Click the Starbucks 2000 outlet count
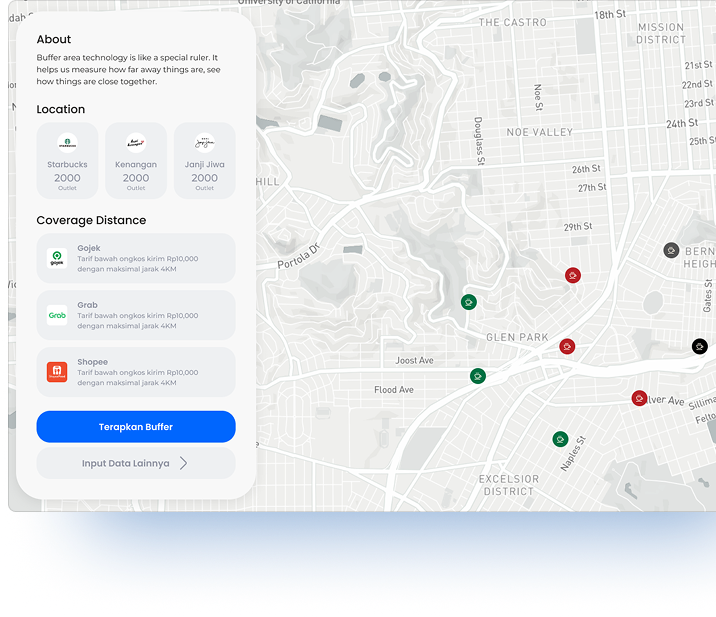The image size is (716, 617). (x=67, y=178)
